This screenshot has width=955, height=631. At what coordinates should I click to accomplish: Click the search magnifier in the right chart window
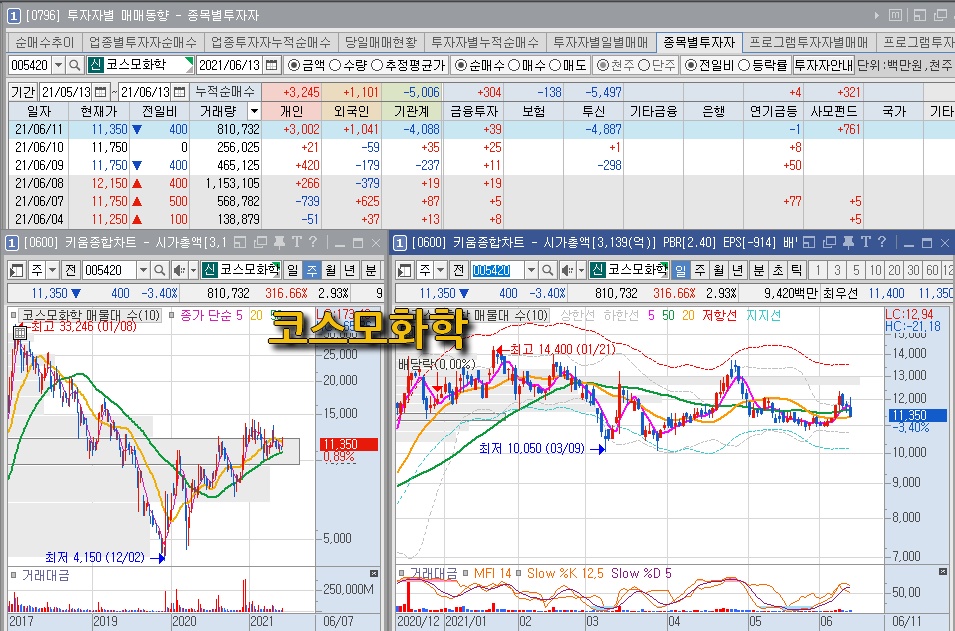coord(548,270)
